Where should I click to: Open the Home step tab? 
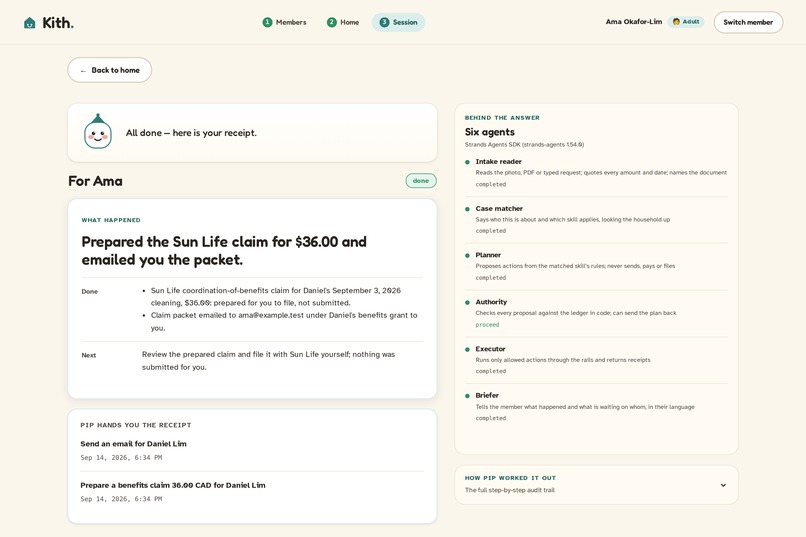tap(343, 22)
